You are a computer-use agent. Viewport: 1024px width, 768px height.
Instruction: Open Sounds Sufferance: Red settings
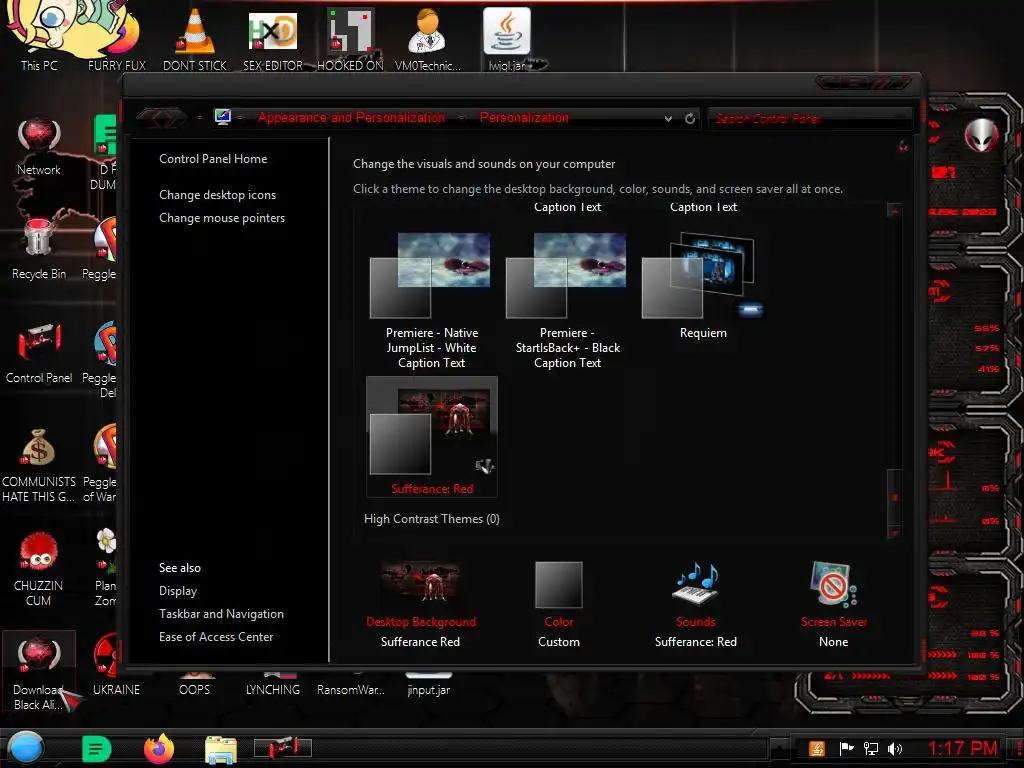pyautogui.click(x=696, y=605)
